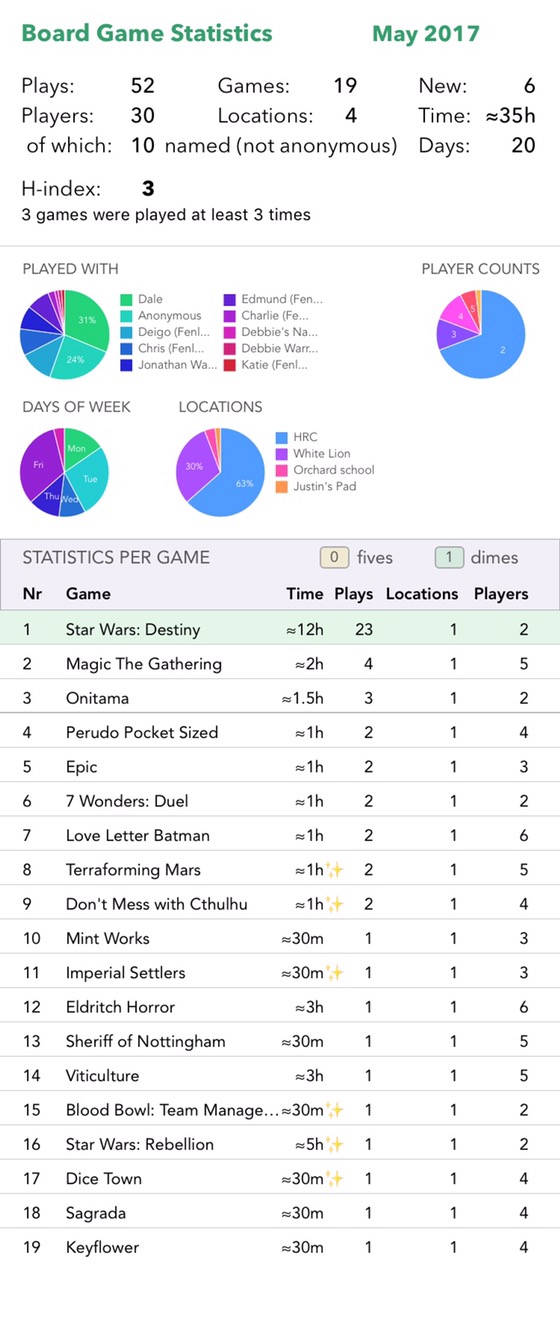The width and height of the screenshot is (560, 1334).
Task: Select the Keyflower row
Action: click(x=280, y=1247)
